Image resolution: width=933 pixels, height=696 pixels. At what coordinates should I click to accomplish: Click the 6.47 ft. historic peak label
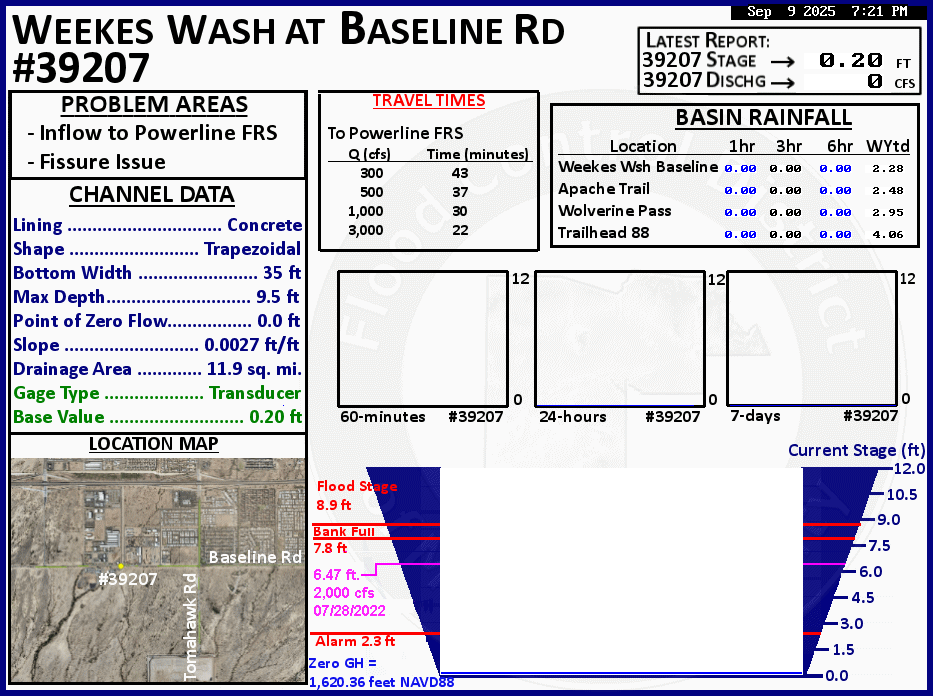pyautogui.click(x=336, y=575)
